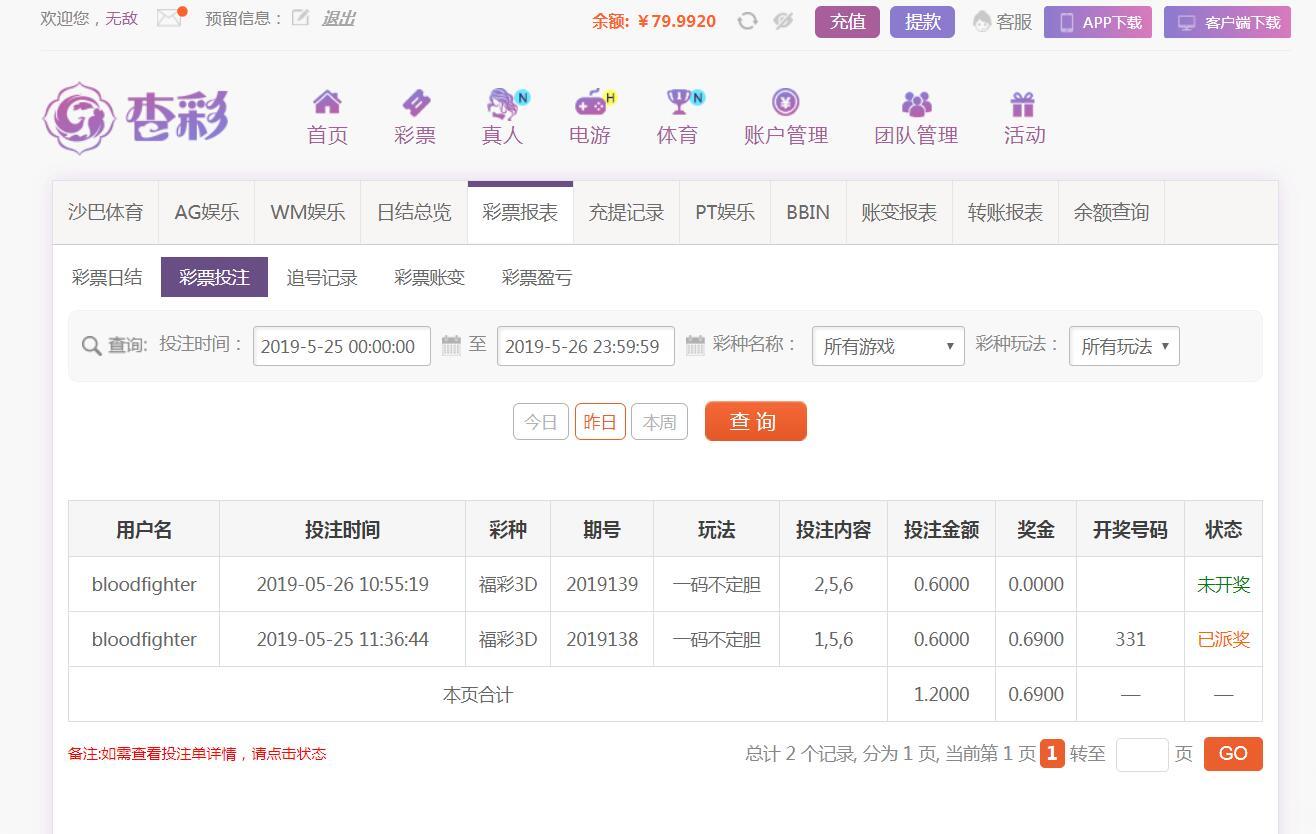Open 追号记录 sub-tab

tap(322, 277)
